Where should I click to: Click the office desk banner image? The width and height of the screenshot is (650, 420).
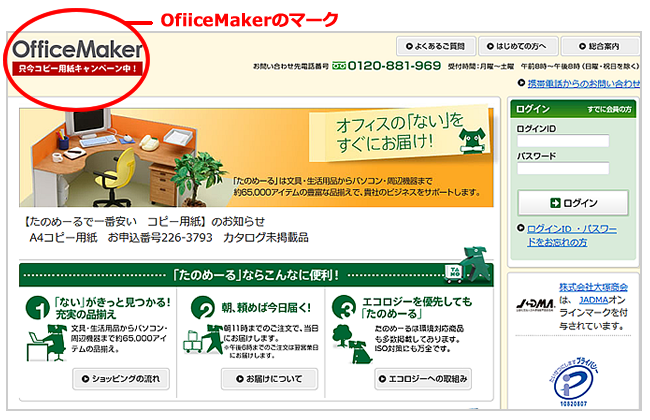(256, 158)
